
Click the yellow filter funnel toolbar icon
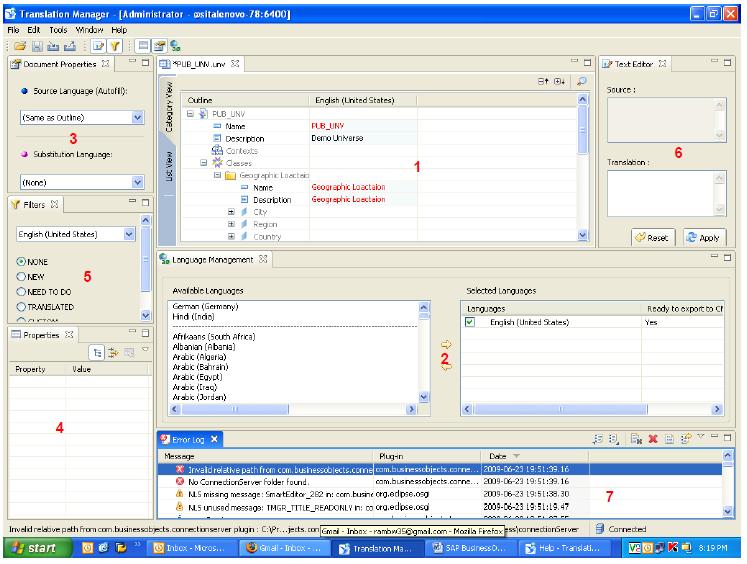point(115,46)
